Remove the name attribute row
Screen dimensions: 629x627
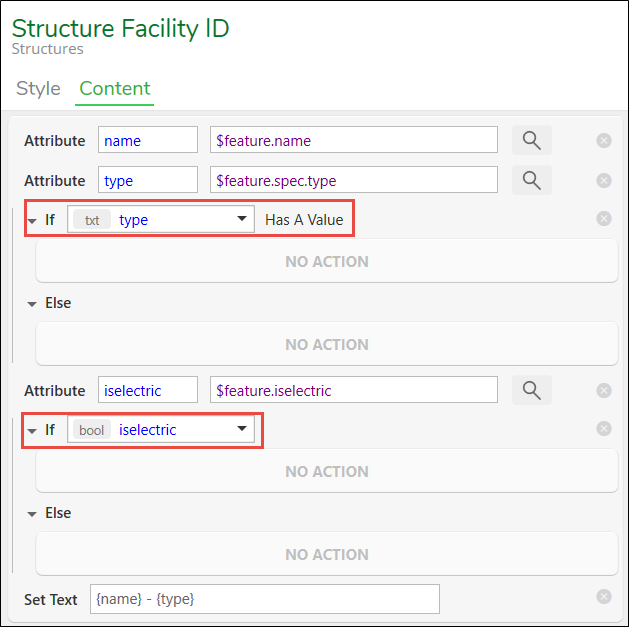(604, 140)
